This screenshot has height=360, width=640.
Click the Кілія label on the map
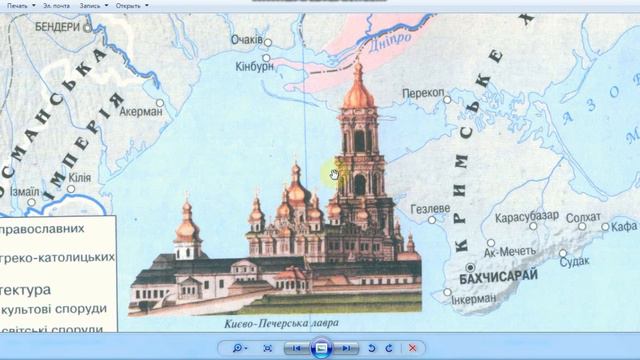click(x=80, y=178)
